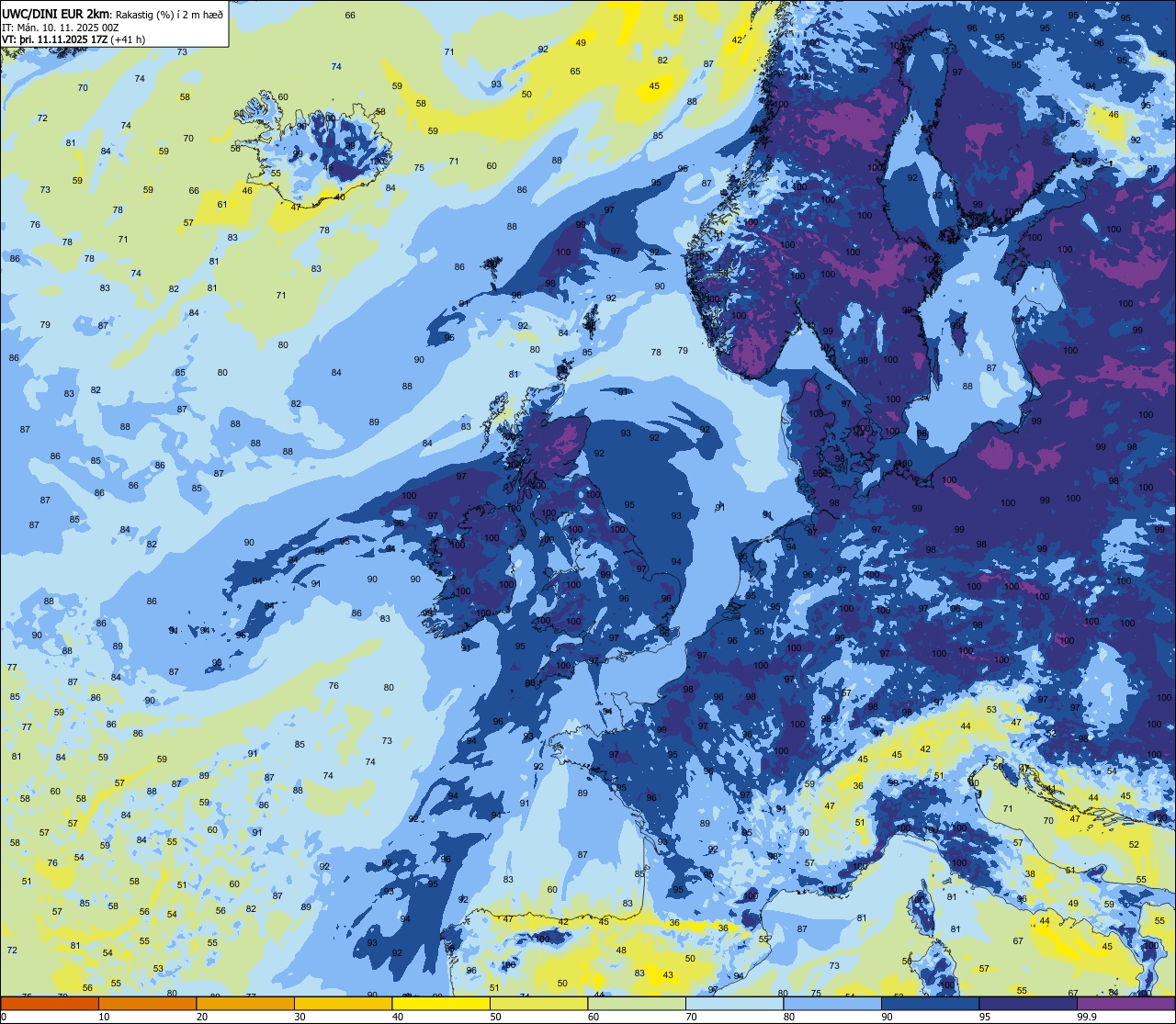Click the 61 value southwest of Iceland
The width and height of the screenshot is (1176, 1024).
222,205
